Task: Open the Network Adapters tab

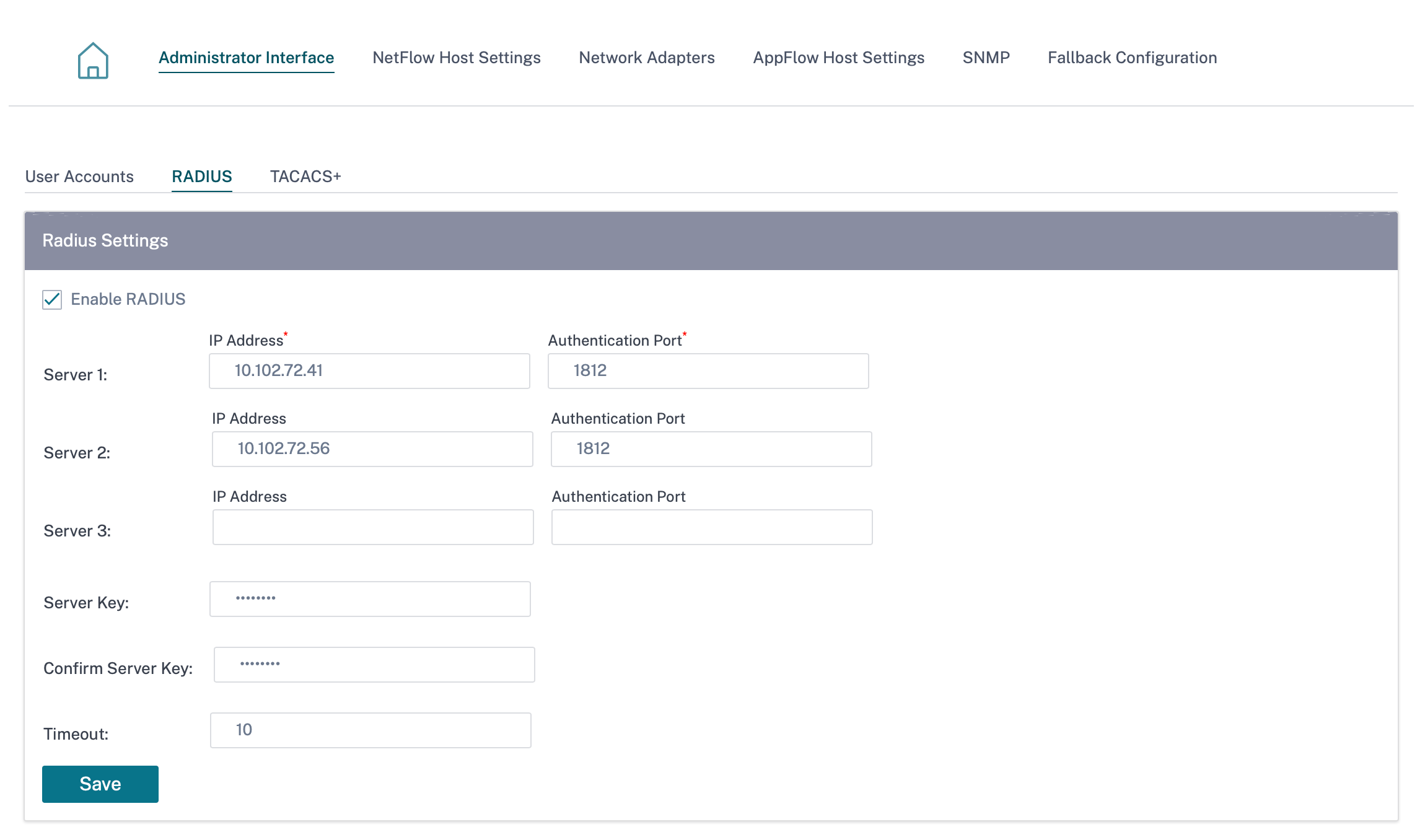Action: 647,58
